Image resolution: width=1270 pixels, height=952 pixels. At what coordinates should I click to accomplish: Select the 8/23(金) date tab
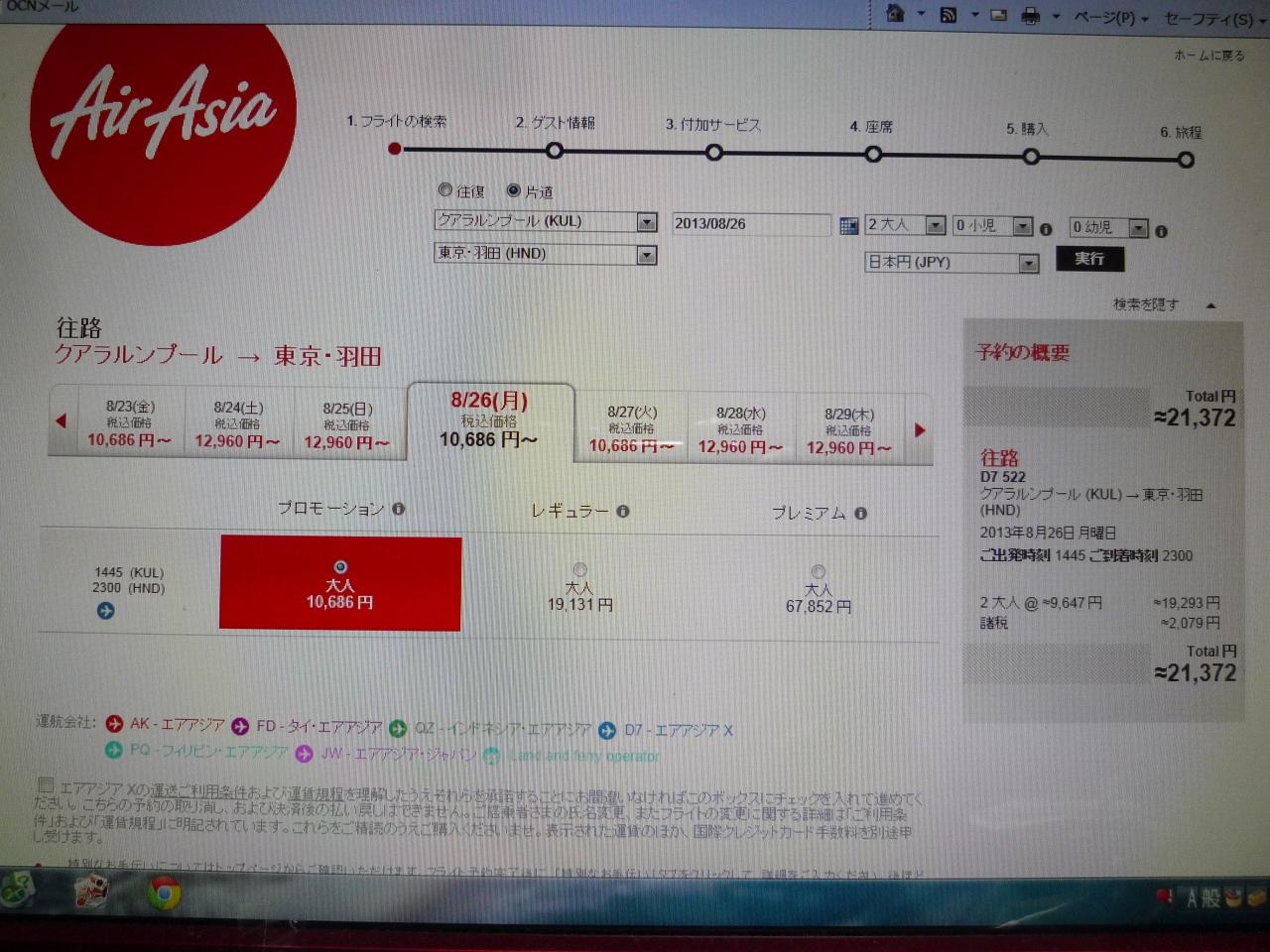tap(130, 423)
